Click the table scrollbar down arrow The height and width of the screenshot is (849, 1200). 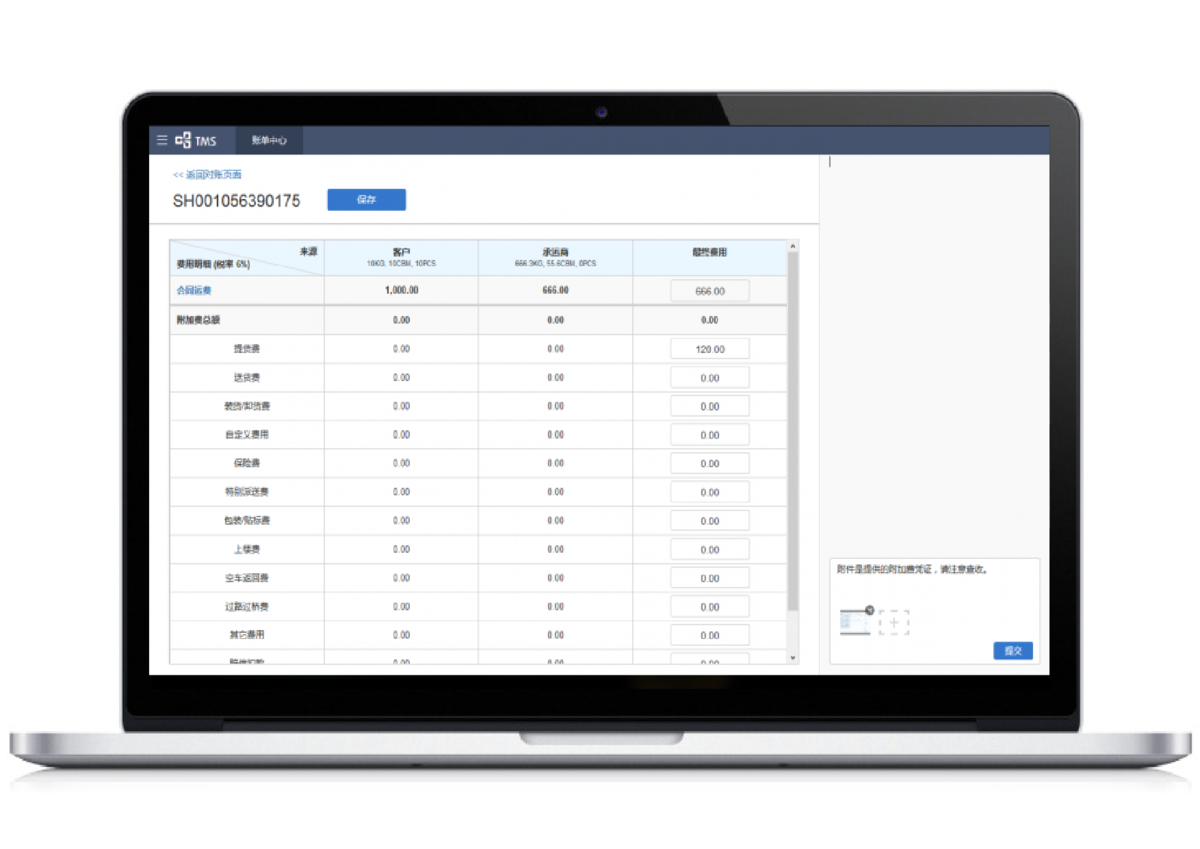(x=793, y=657)
